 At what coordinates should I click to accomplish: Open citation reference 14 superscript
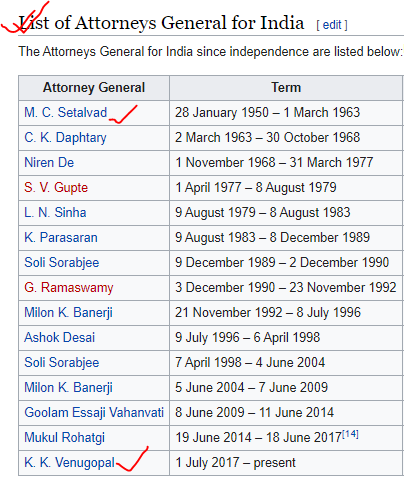point(350,434)
